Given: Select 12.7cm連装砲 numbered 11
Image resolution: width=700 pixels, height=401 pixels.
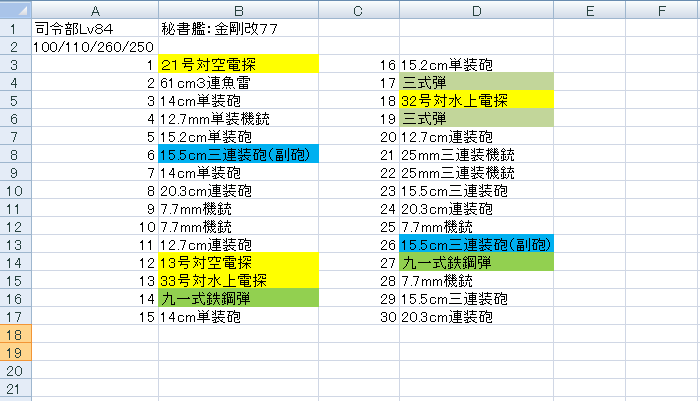Looking at the screenshot, I should (x=238, y=244).
